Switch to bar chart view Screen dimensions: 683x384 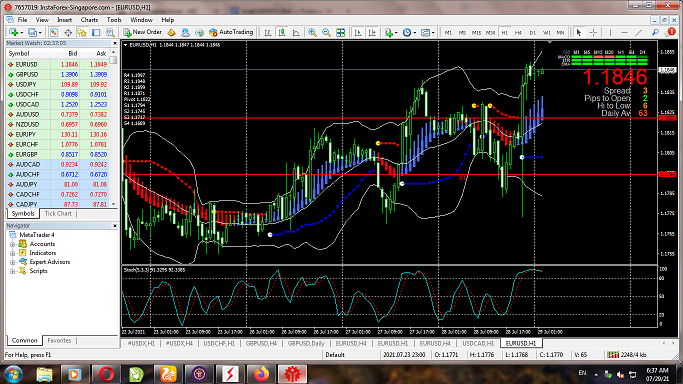(x=268, y=32)
